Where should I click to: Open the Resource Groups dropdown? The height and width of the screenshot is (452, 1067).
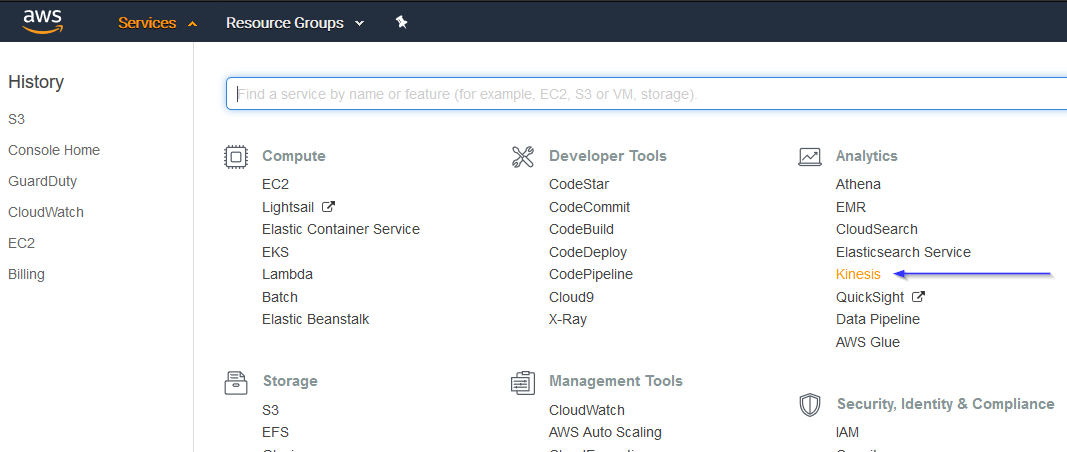click(x=295, y=22)
